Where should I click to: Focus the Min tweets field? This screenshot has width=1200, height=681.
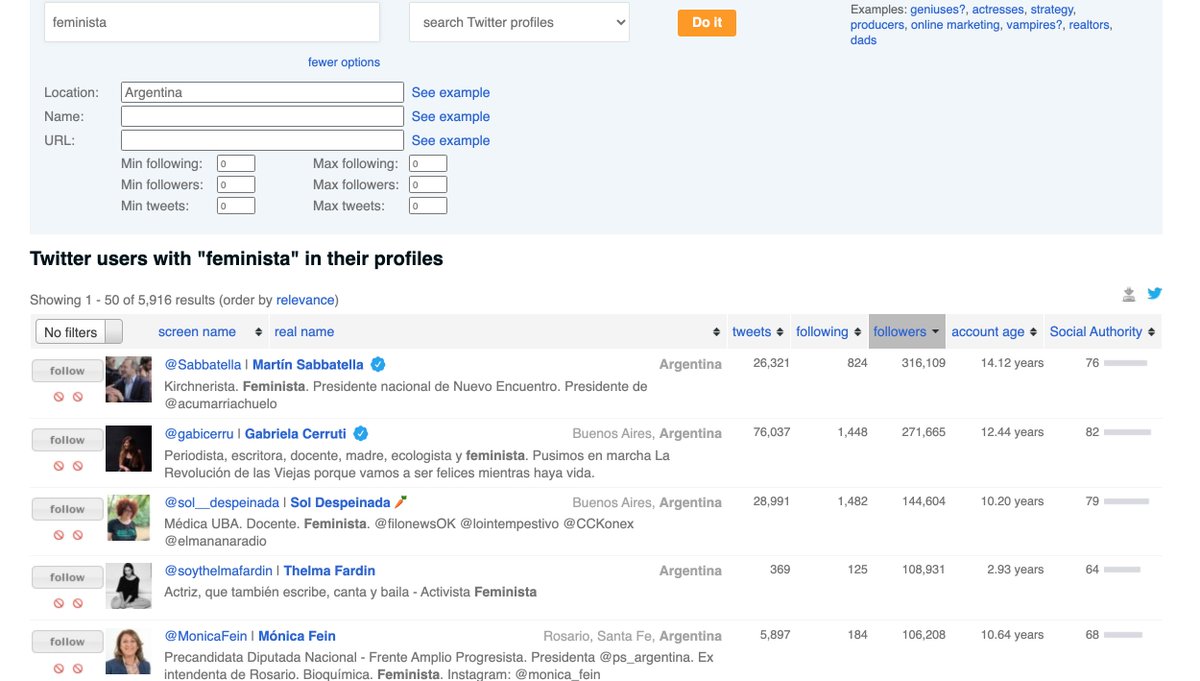(x=236, y=205)
